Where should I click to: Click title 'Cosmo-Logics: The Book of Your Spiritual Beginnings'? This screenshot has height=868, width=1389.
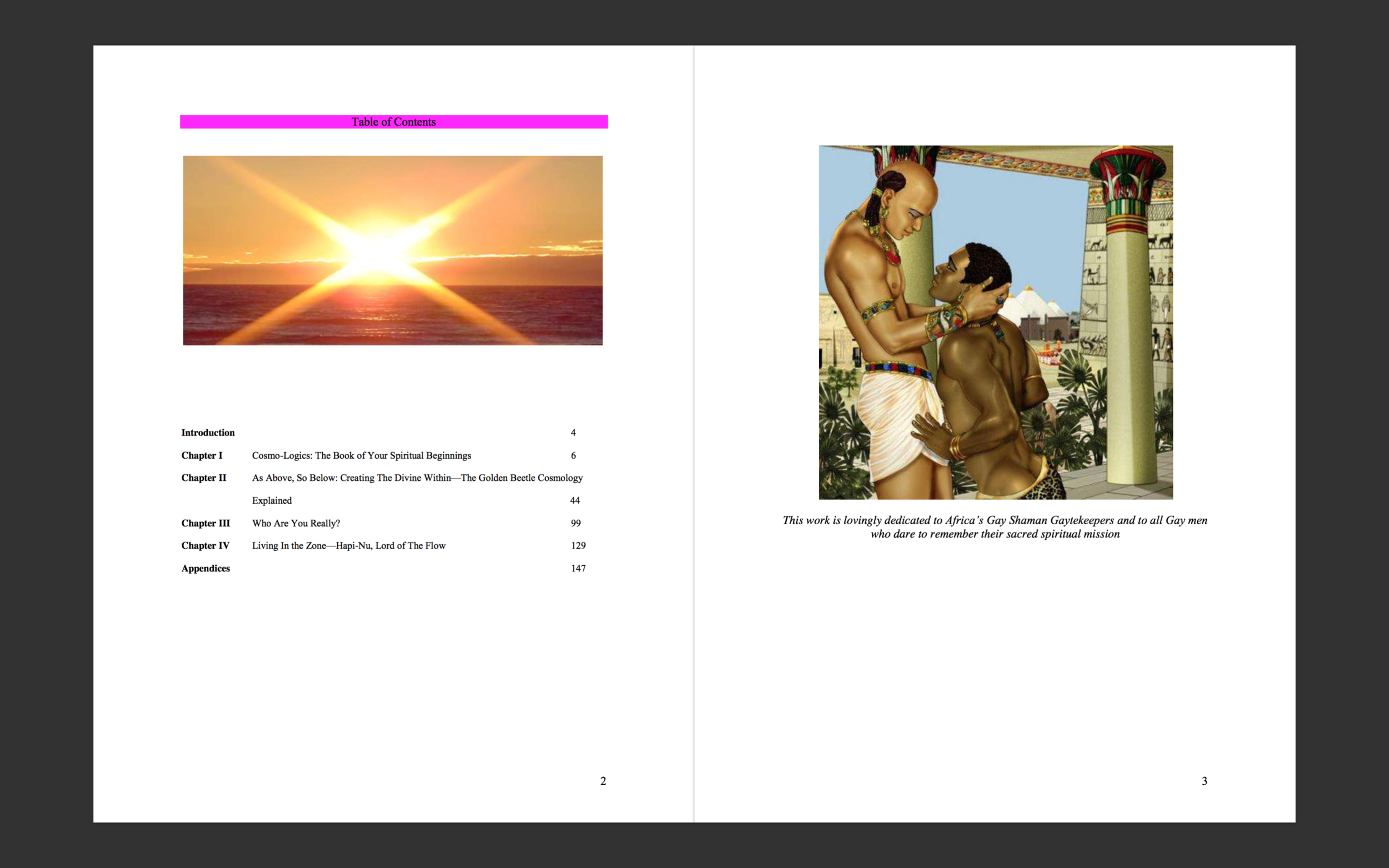point(361,455)
